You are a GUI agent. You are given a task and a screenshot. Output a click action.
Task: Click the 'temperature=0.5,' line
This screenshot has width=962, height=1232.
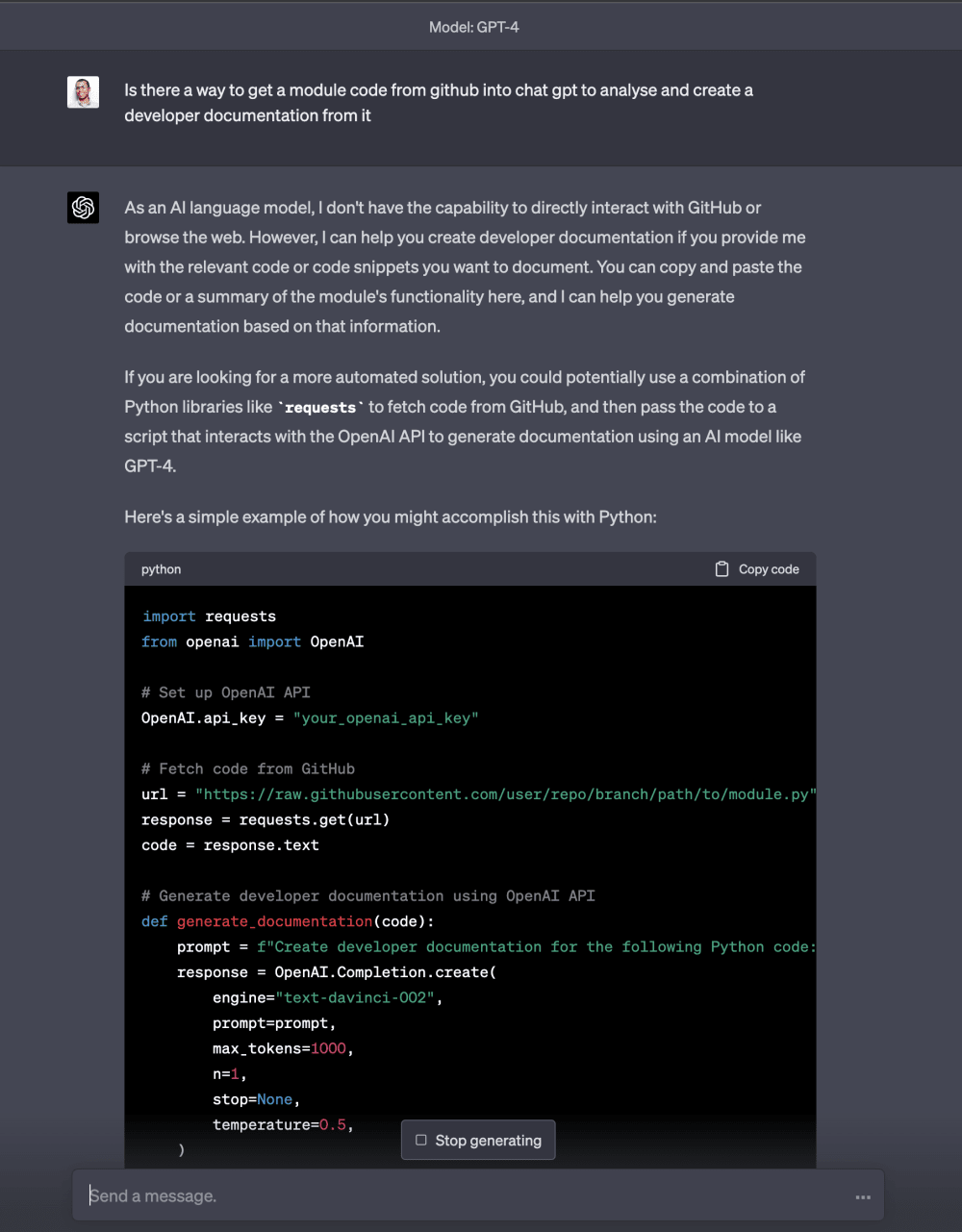(x=284, y=1125)
